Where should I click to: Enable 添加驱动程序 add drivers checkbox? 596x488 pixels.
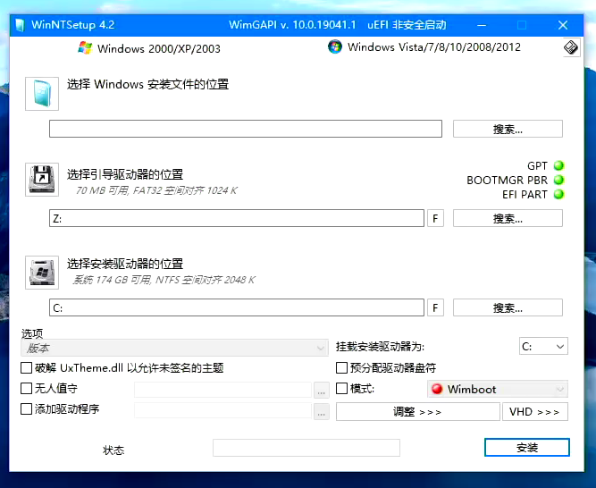pyautogui.click(x=26, y=409)
